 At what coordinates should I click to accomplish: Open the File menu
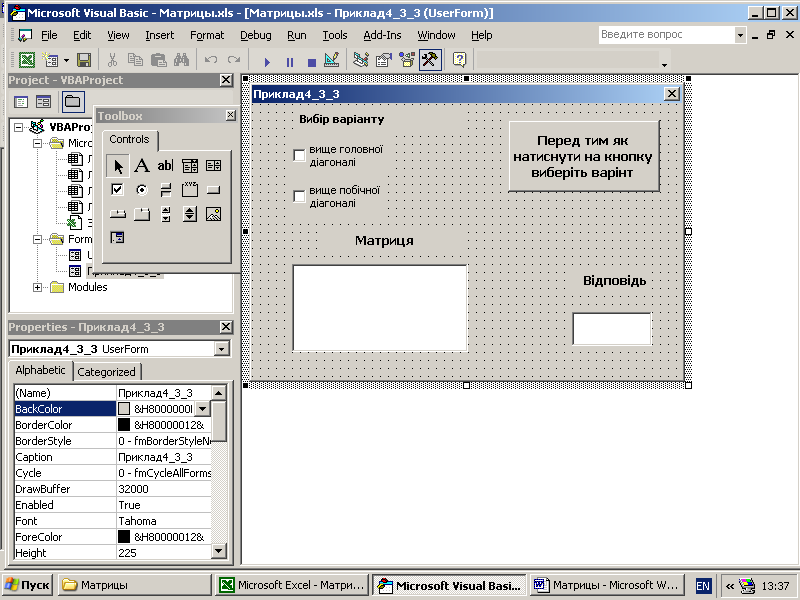click(x=49, y=35)
